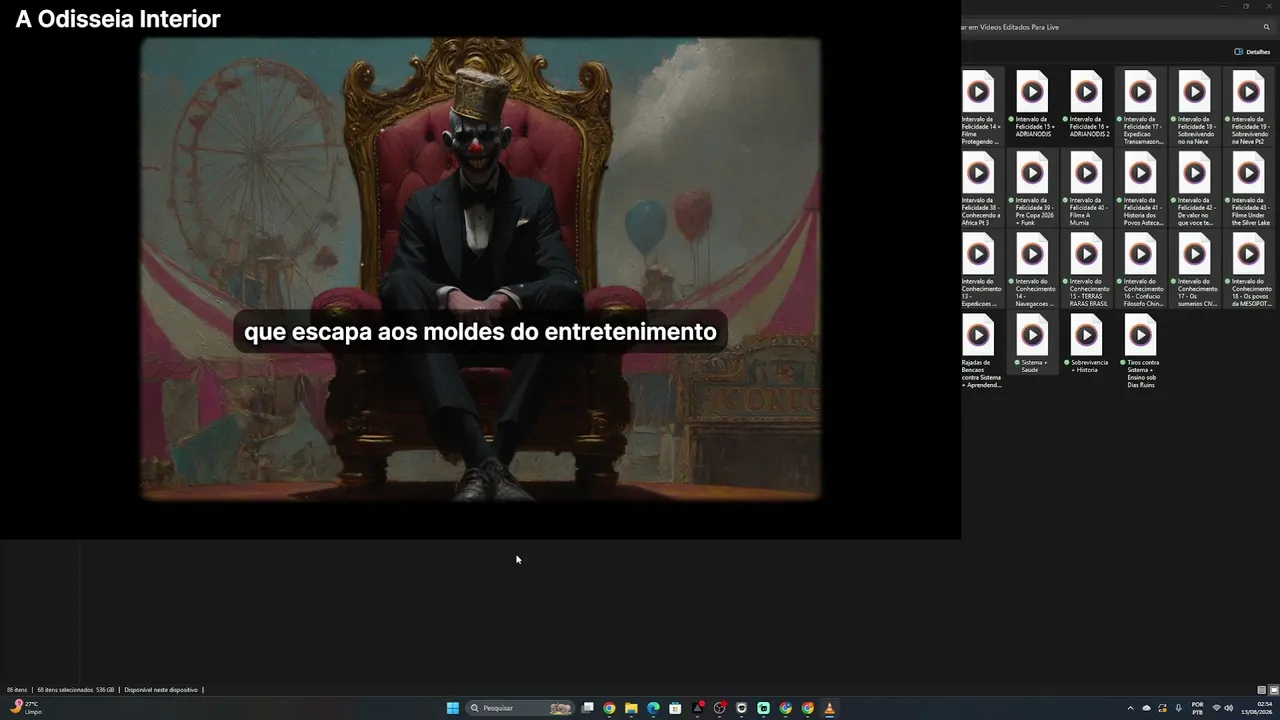The width and height of the screenshot is (1280, 720).
Task: Click the '86 itens' count in status bar
Action: [x=17, y=690]
